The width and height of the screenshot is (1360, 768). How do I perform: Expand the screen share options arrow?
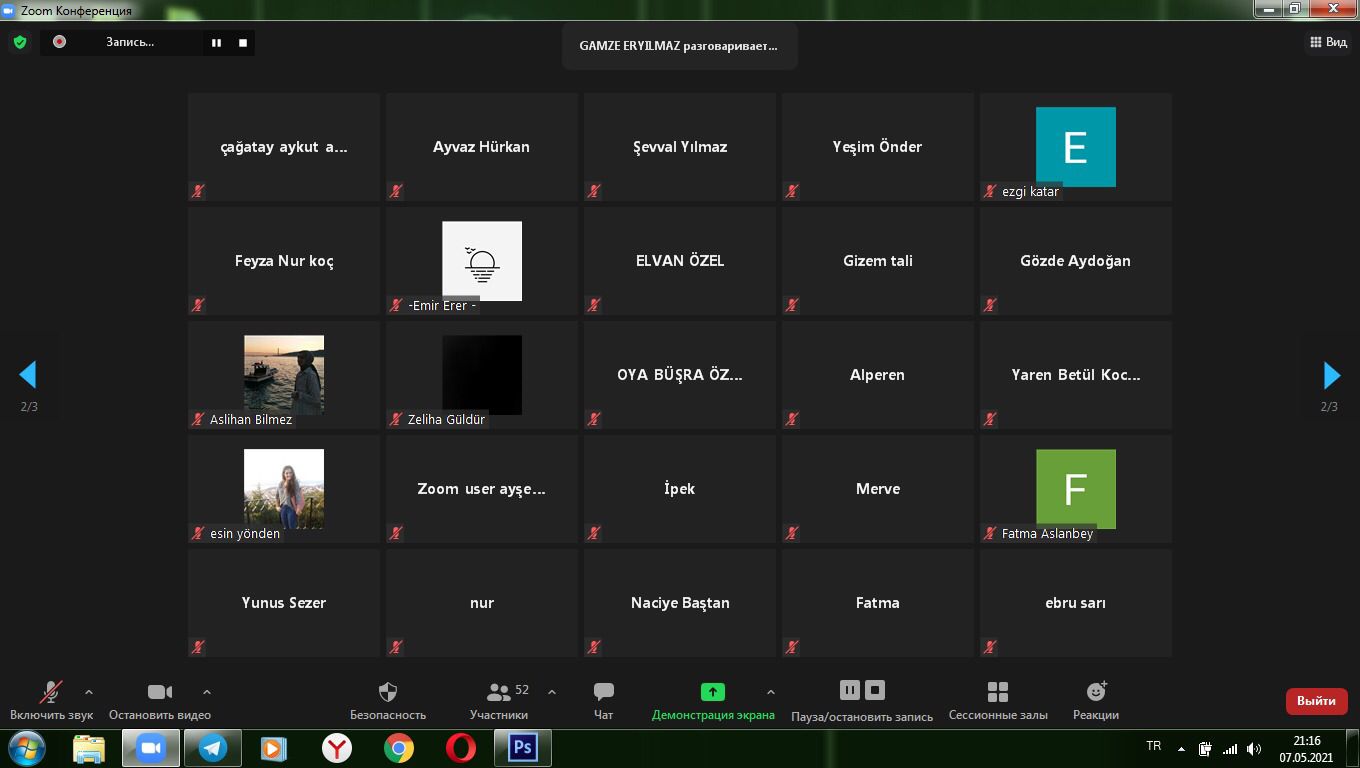tap(770, 692)
